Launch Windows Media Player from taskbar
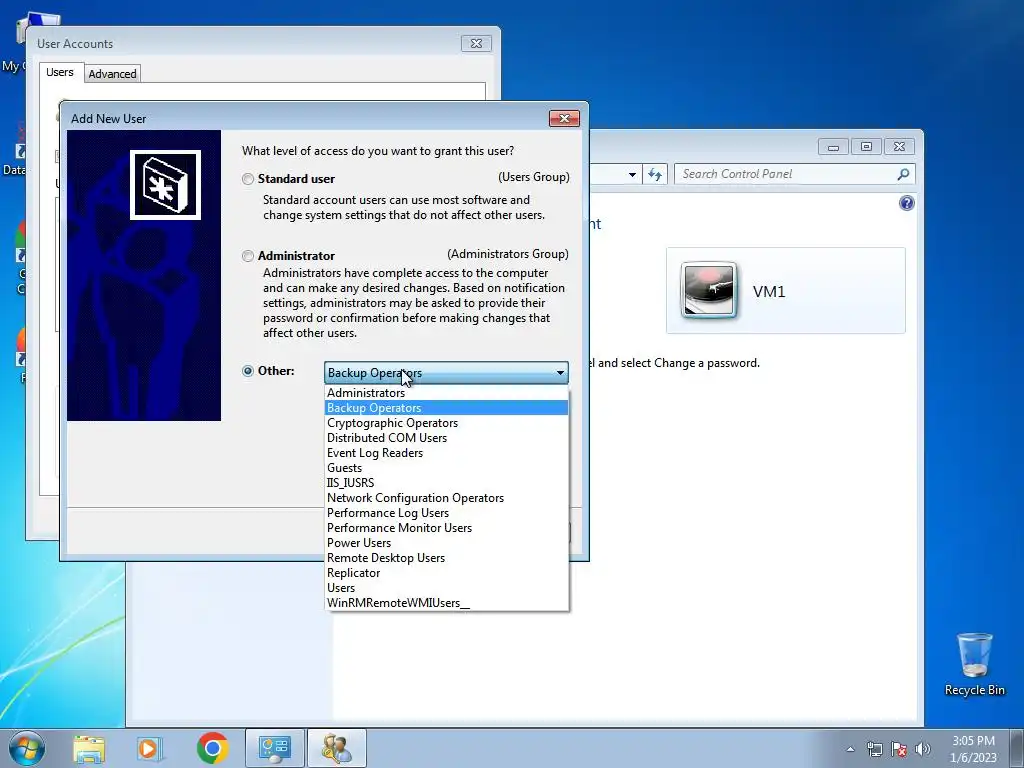The height and width of the screenshot is (768, 1024). [150, 748]
